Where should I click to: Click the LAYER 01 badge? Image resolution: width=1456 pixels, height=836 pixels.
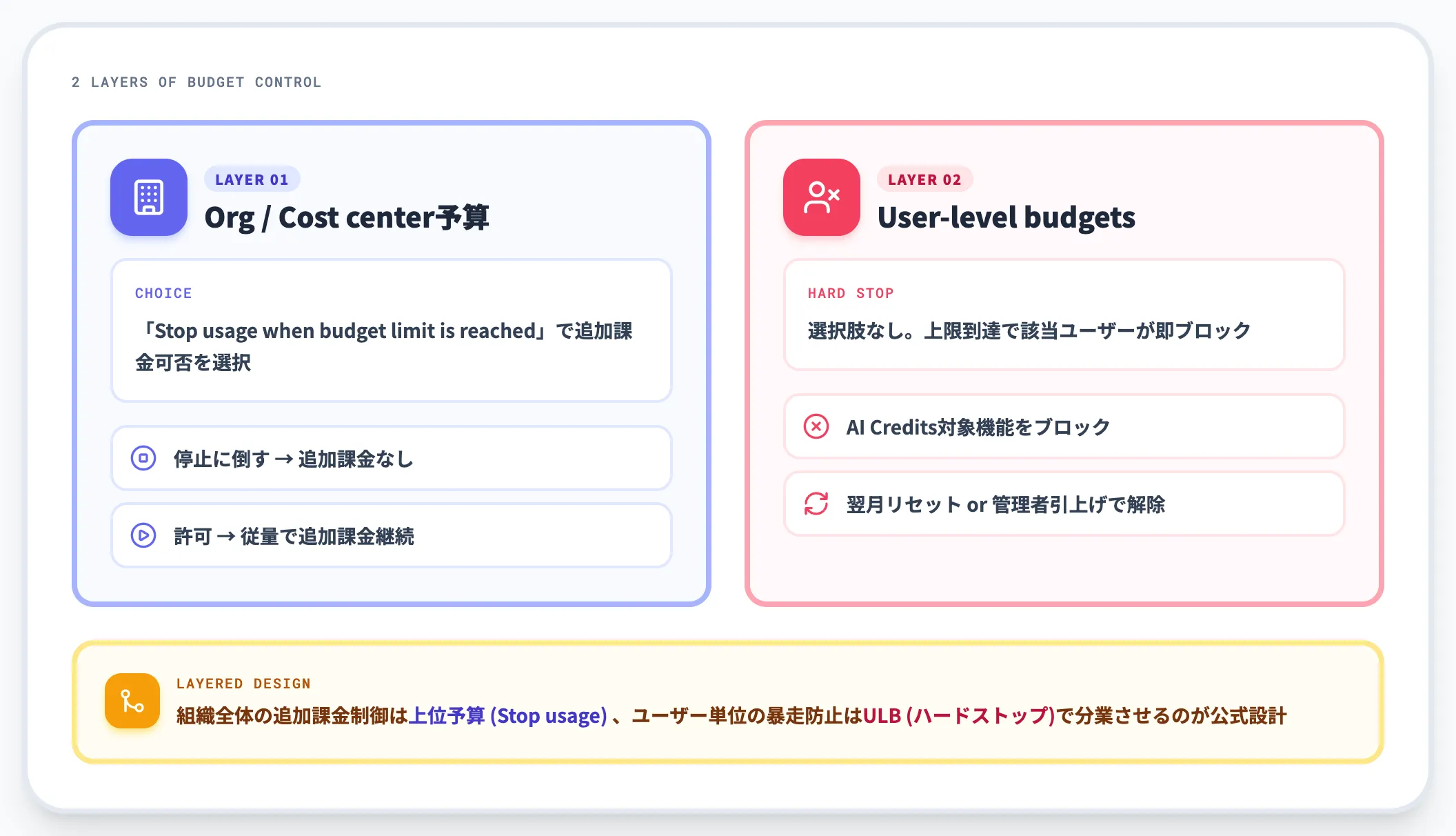click(x=252, y=179)
